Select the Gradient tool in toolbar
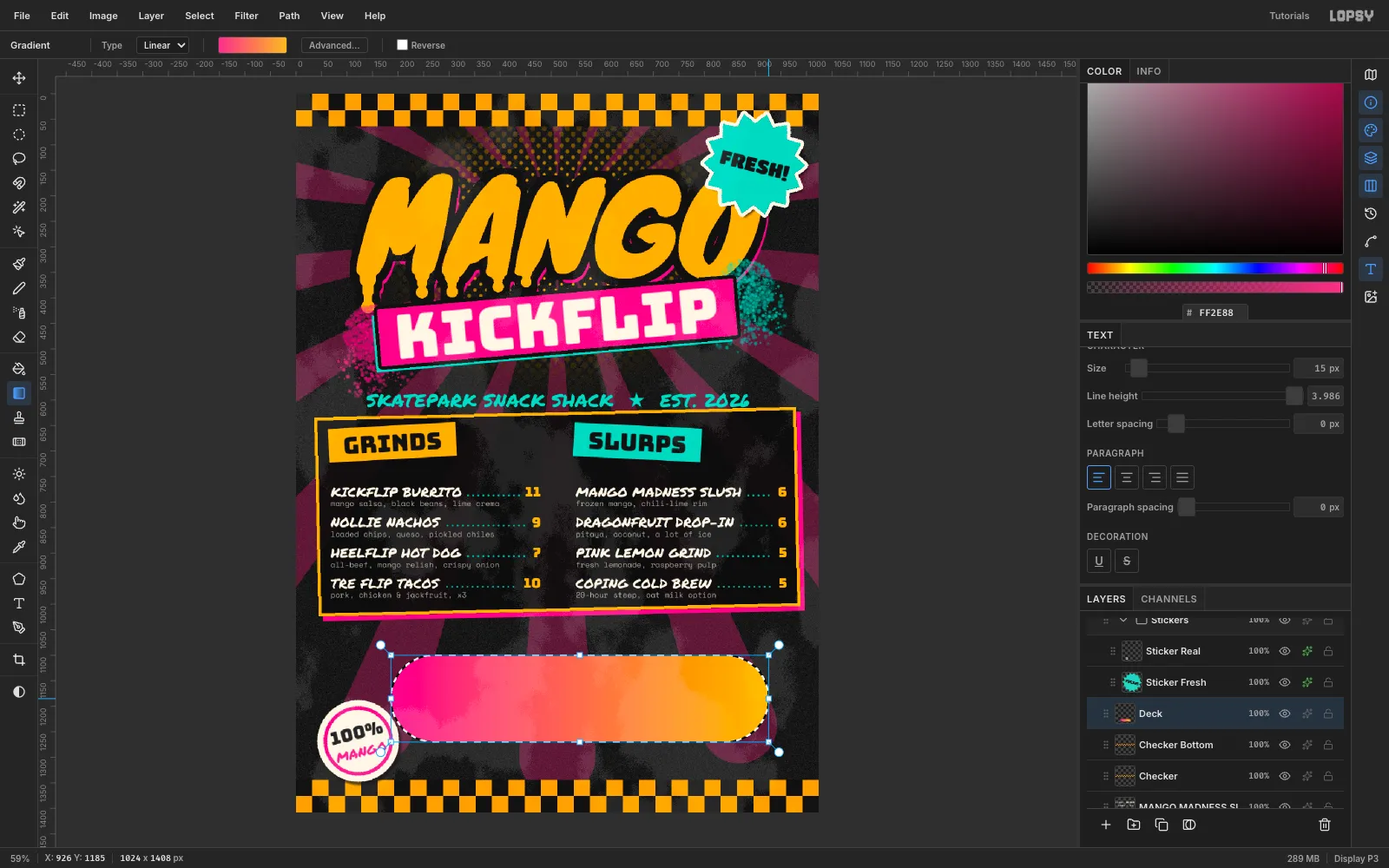This screenshot has width=1389, height=868. pyautogui.click(x=19, y=393)
